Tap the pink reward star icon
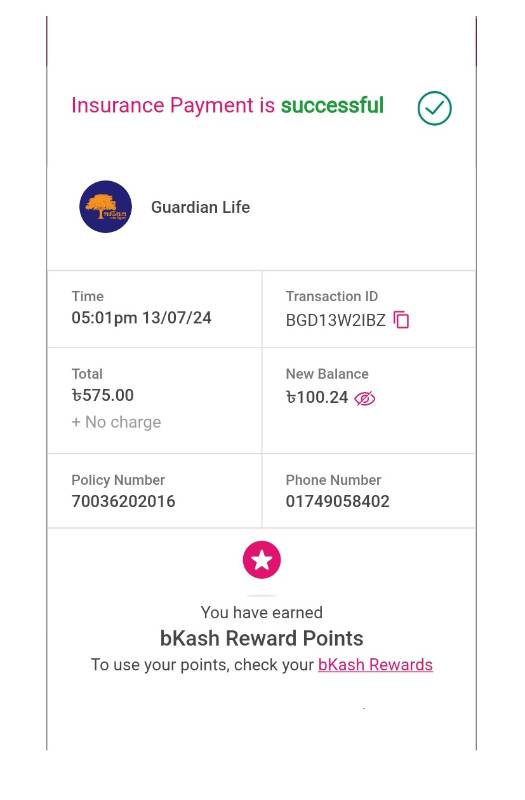 click(x=262, y=560)
